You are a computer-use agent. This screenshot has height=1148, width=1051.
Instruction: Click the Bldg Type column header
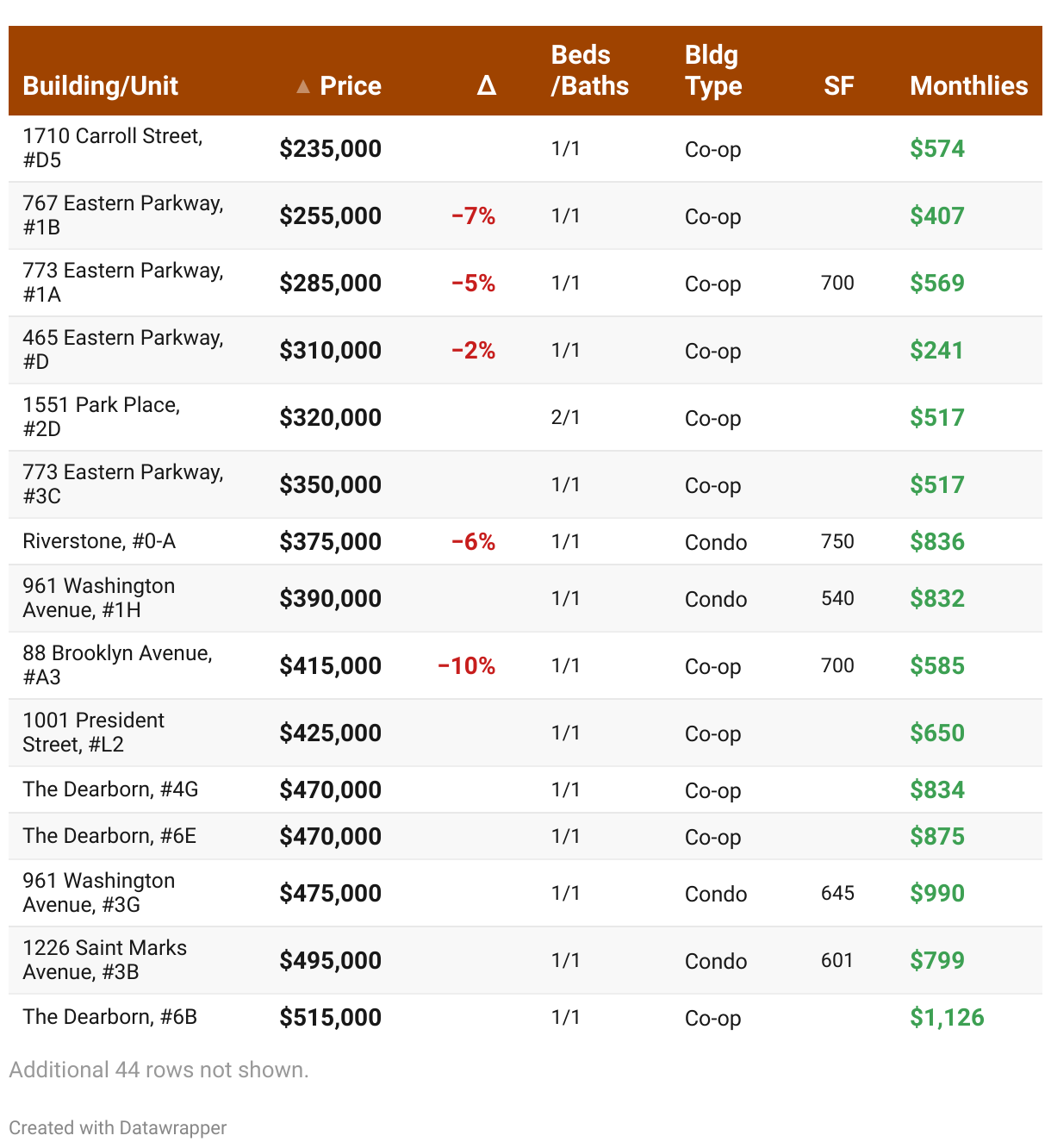(x=712, y=71)
